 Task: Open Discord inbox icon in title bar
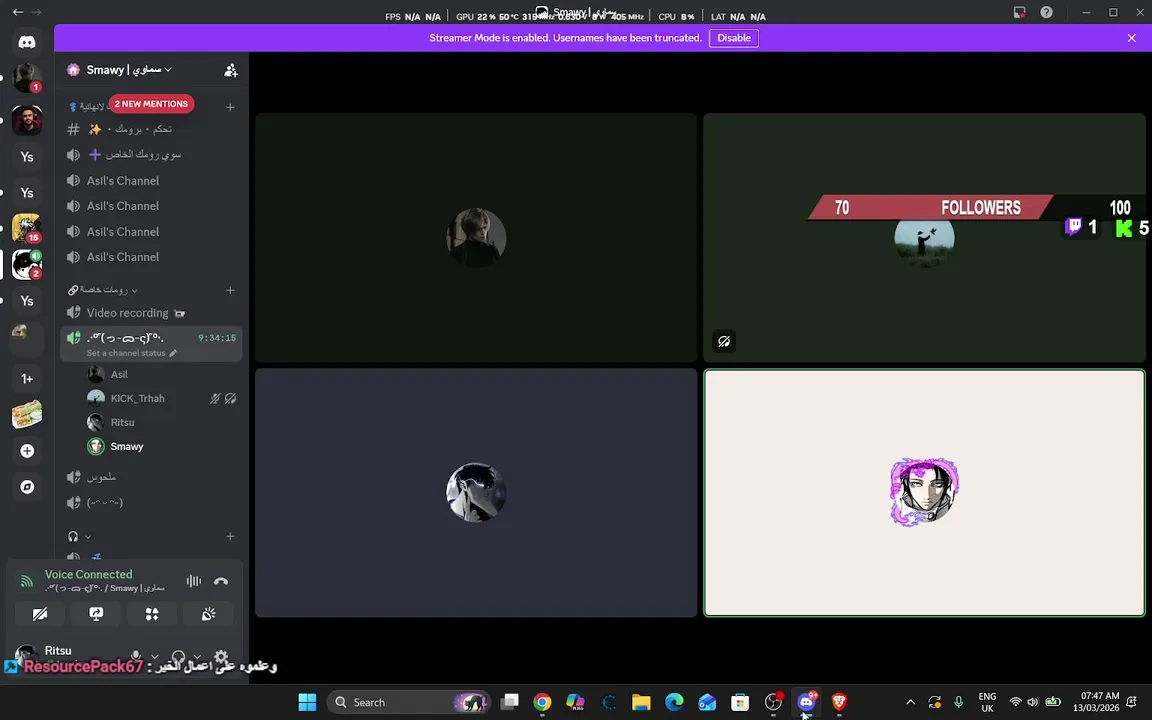tap(1019, 12)
